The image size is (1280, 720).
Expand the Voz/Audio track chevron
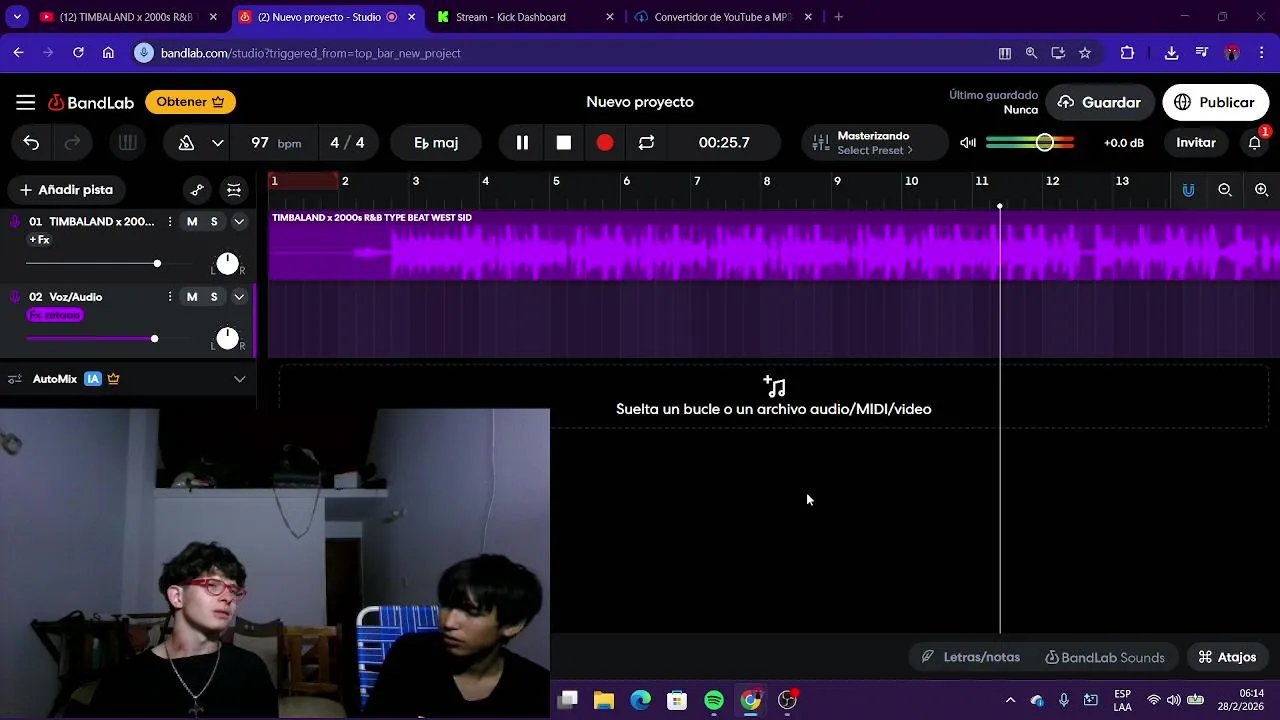239,297
